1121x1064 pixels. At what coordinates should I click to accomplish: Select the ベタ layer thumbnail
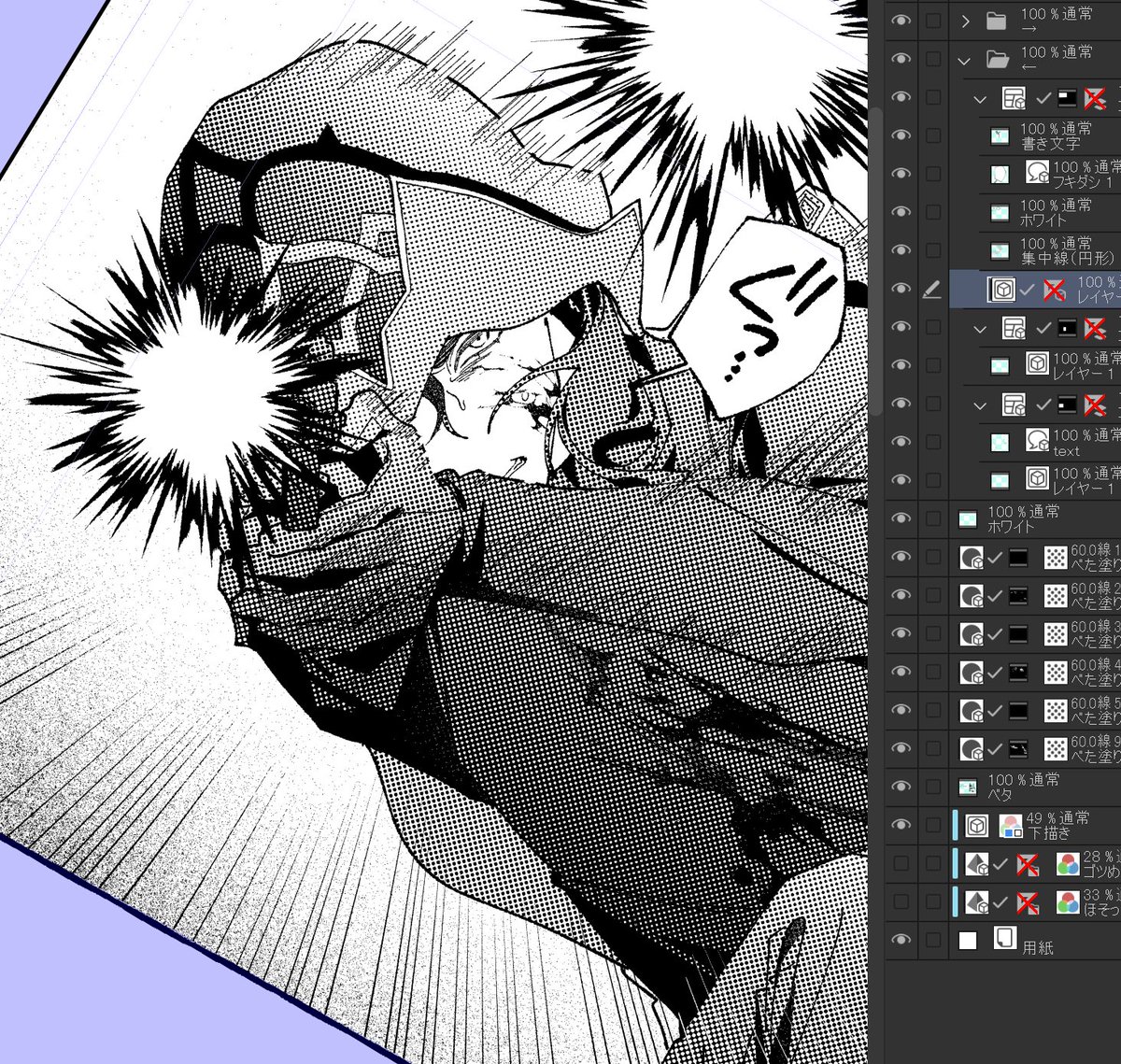pos(969,787)
